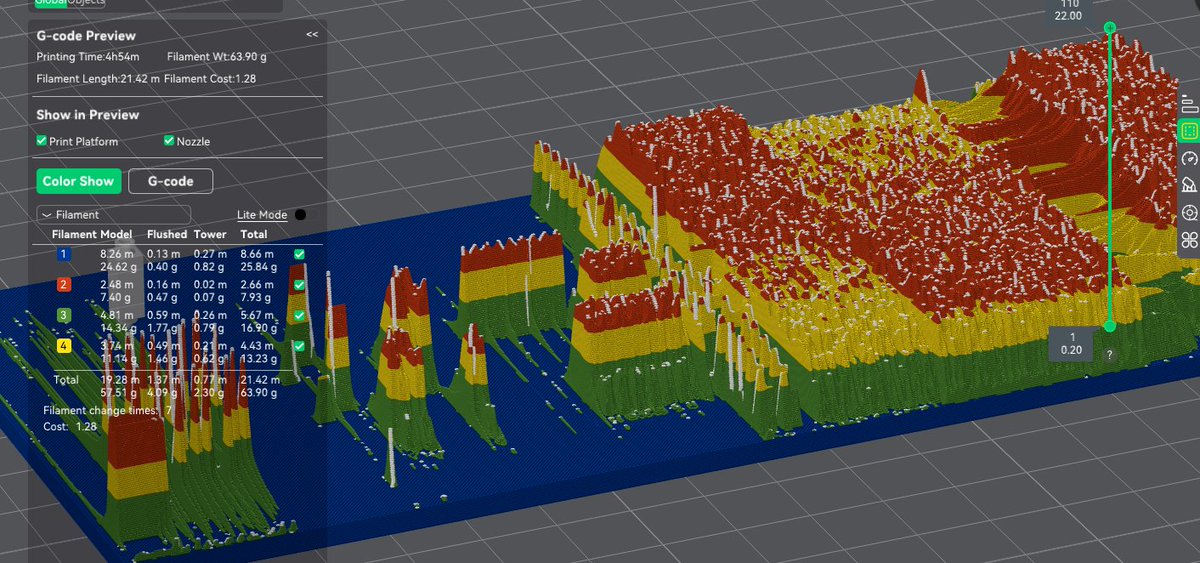Toggle visibility checkbox for filament 3
Screen dimensions: 1200x563
[x=298, y=315]
